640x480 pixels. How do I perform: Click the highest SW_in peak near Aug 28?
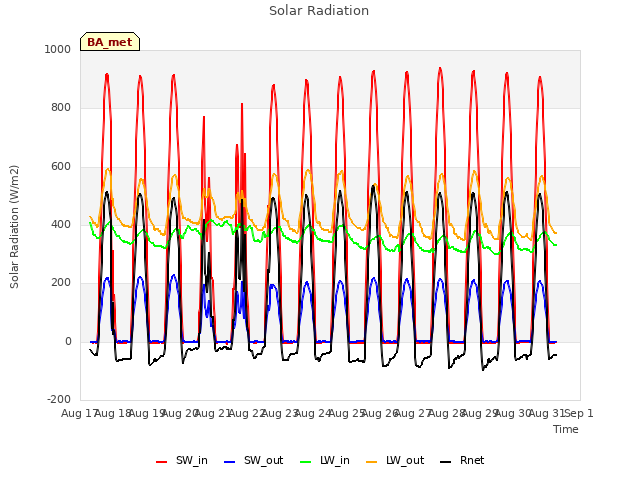[440, 68]
